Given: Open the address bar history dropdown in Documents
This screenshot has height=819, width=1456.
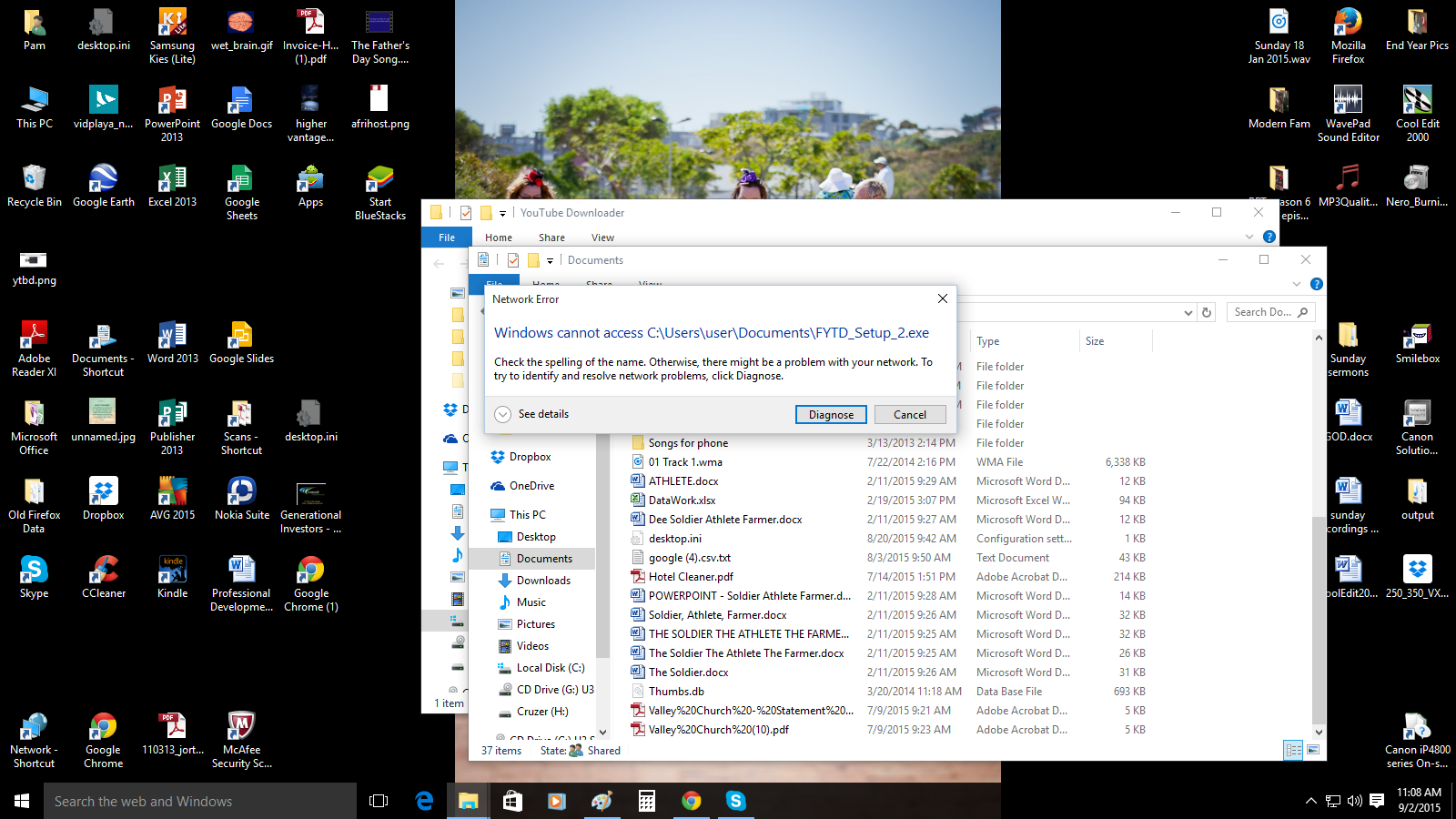Looking at the screenshot, I should click(1188, 312).
